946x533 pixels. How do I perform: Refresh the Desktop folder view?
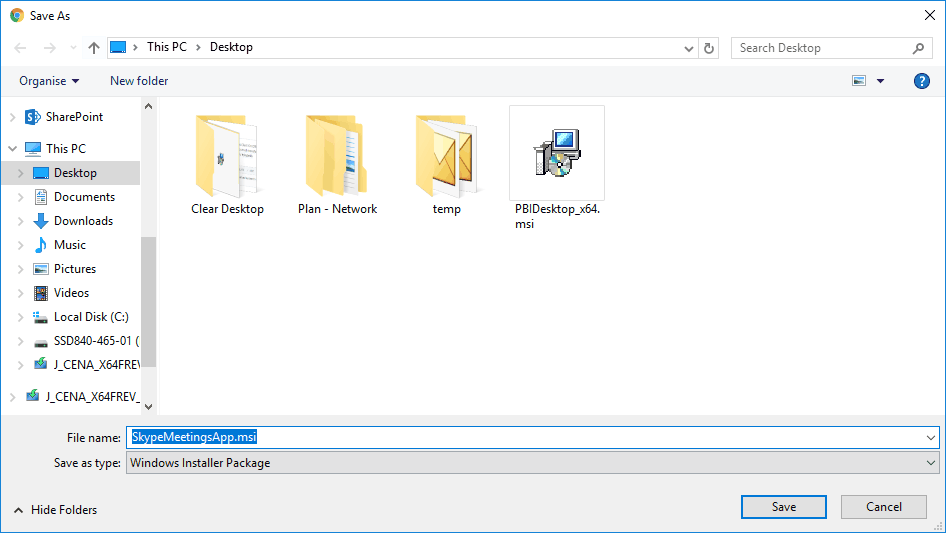pos(709,48)
